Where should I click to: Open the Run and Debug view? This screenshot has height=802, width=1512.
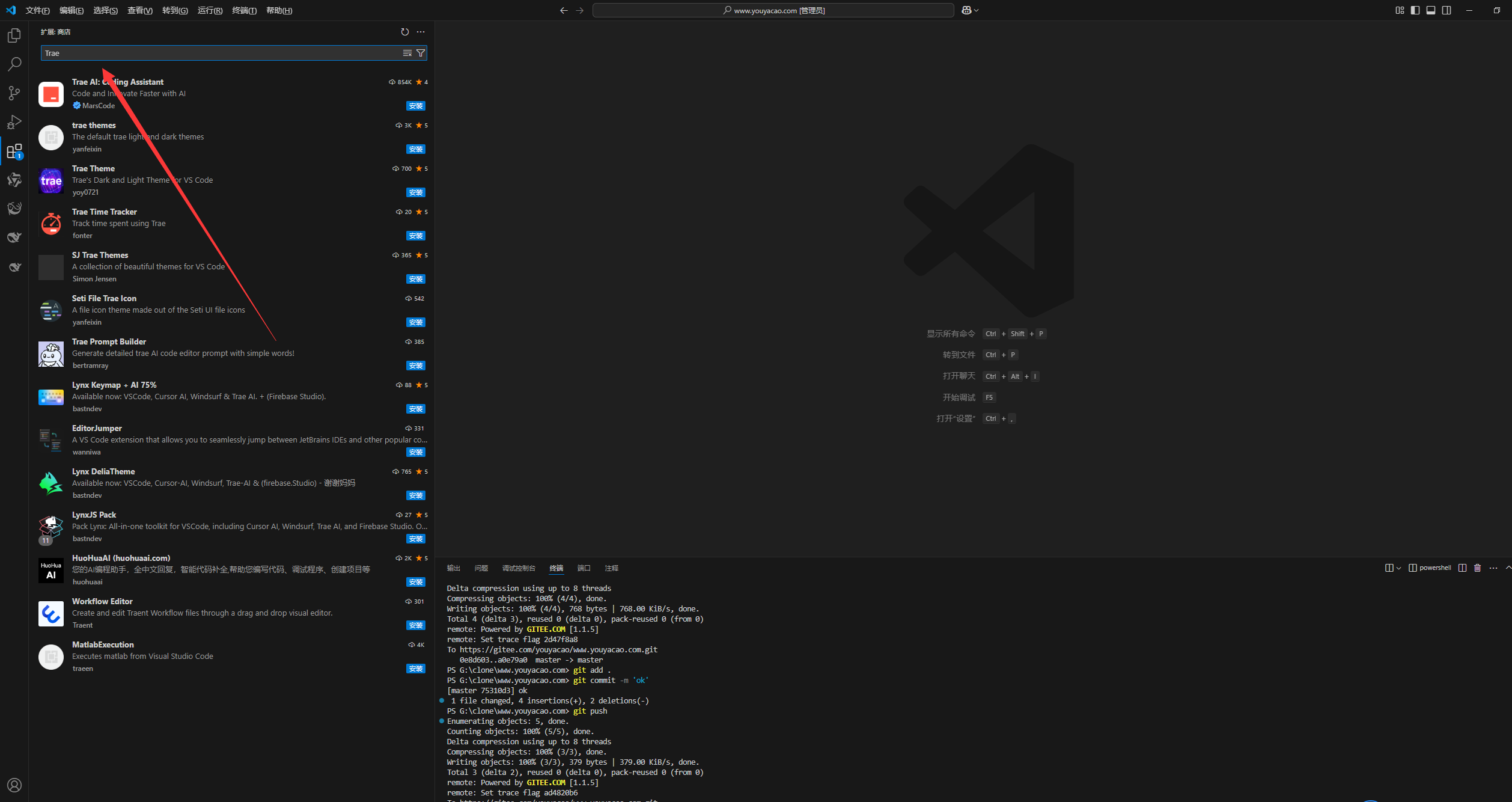pyautogui.click(x=14, y=122)
